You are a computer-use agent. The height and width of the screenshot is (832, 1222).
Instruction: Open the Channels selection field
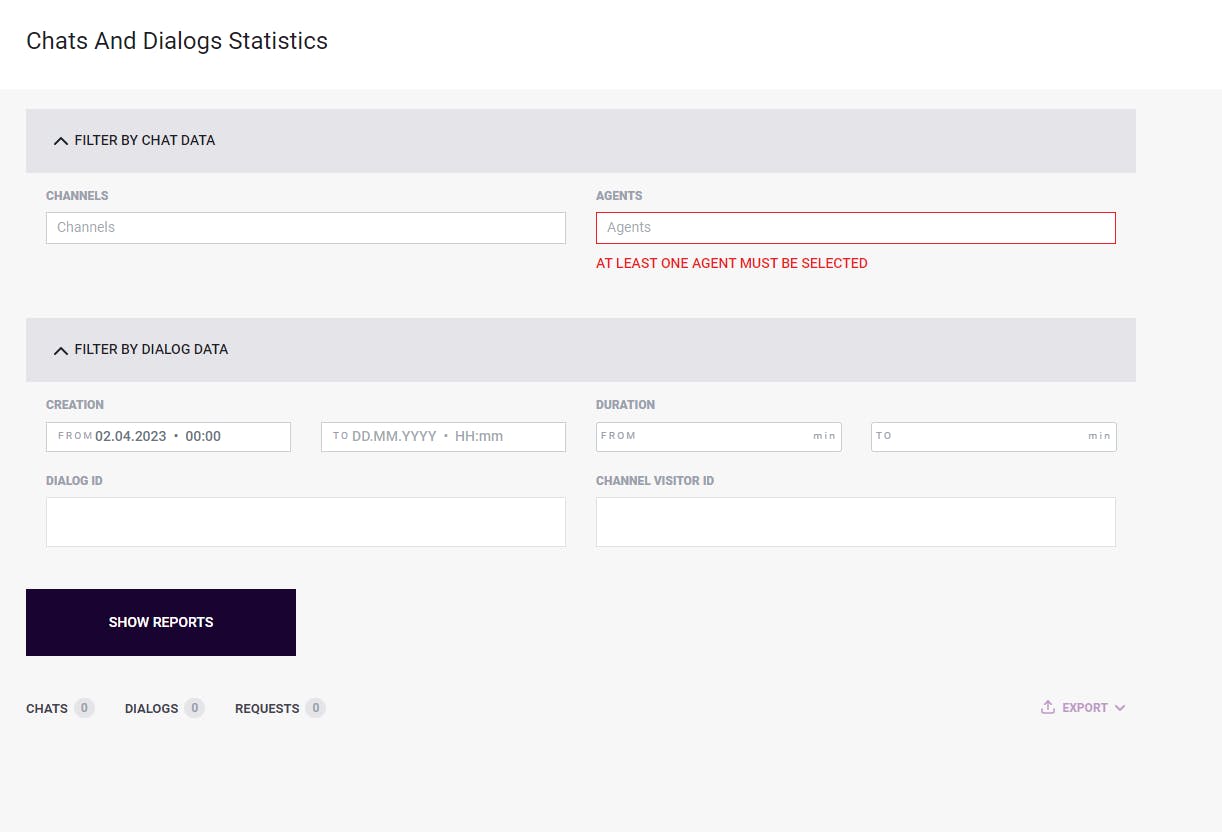pyautogui.click(x=306, y=228)
